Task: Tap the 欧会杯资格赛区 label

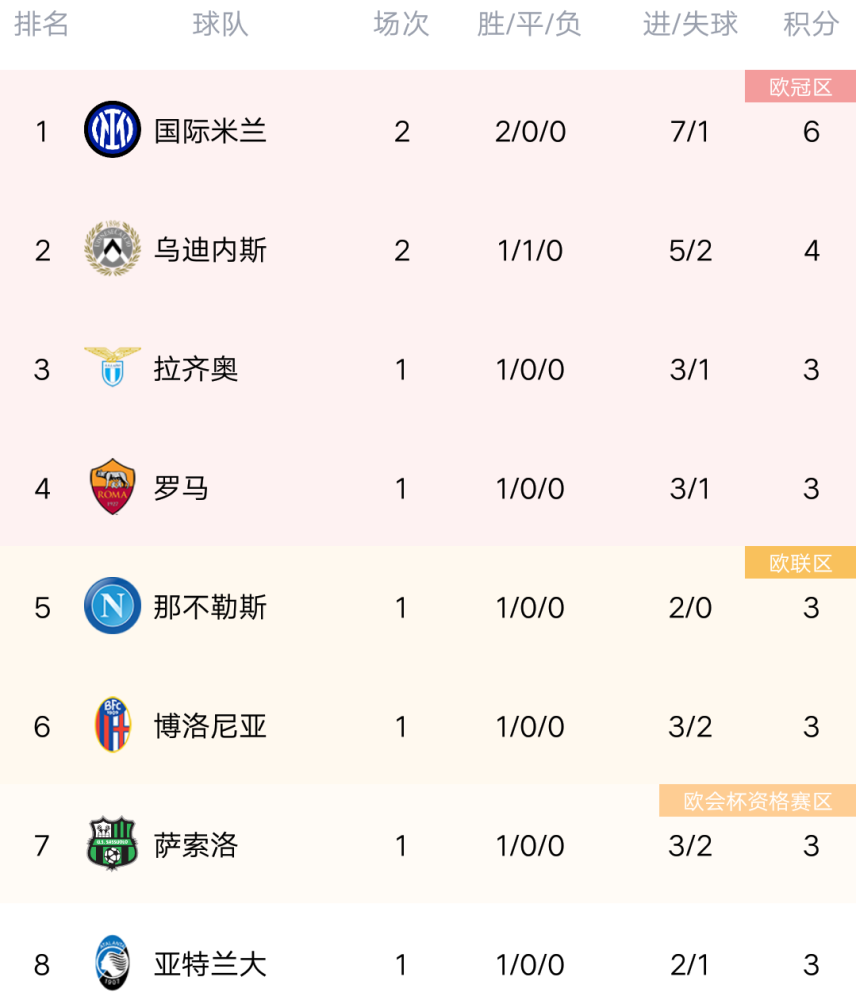Action: pyautogui.click(x=757, y=801)
